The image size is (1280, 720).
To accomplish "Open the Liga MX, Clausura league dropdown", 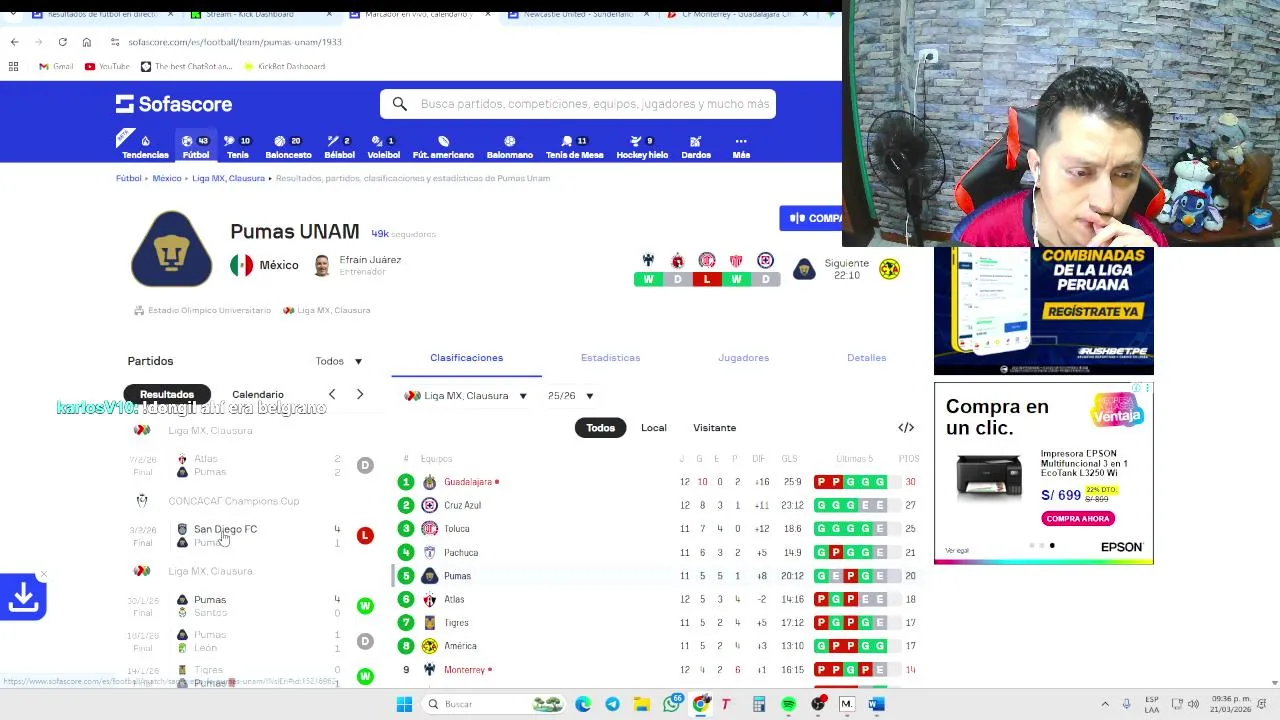I will (465, 396).
